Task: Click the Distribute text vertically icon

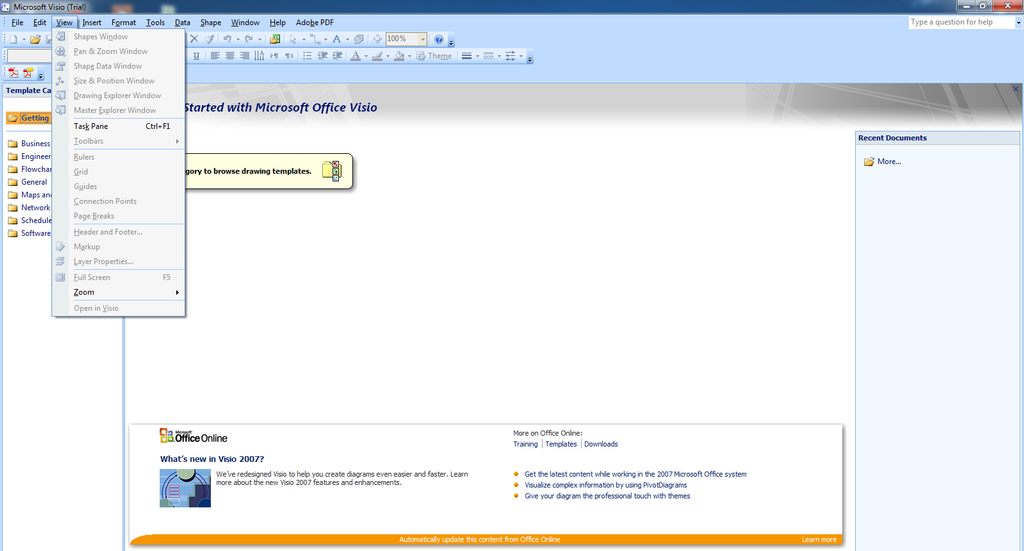Action: click(259, 56)
